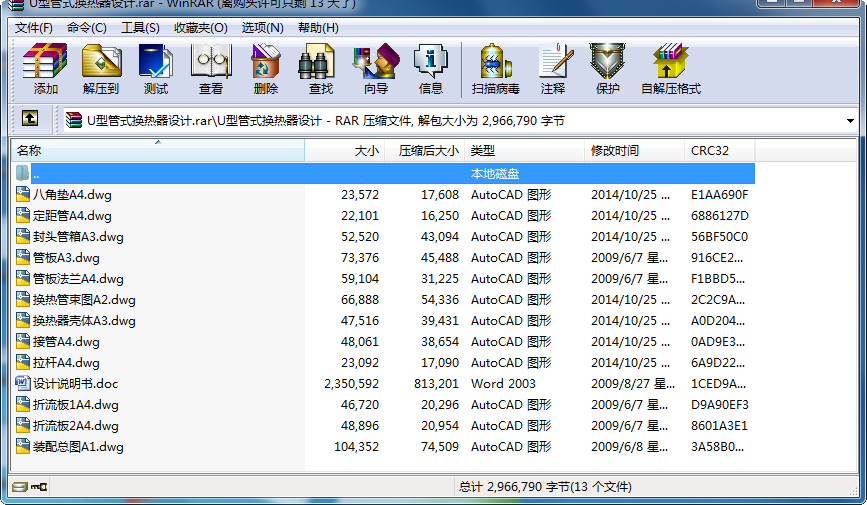867x505 pixels.
Task: Click the 解压到 (Extract To) toolbar icon
Action: coord(101,60)
